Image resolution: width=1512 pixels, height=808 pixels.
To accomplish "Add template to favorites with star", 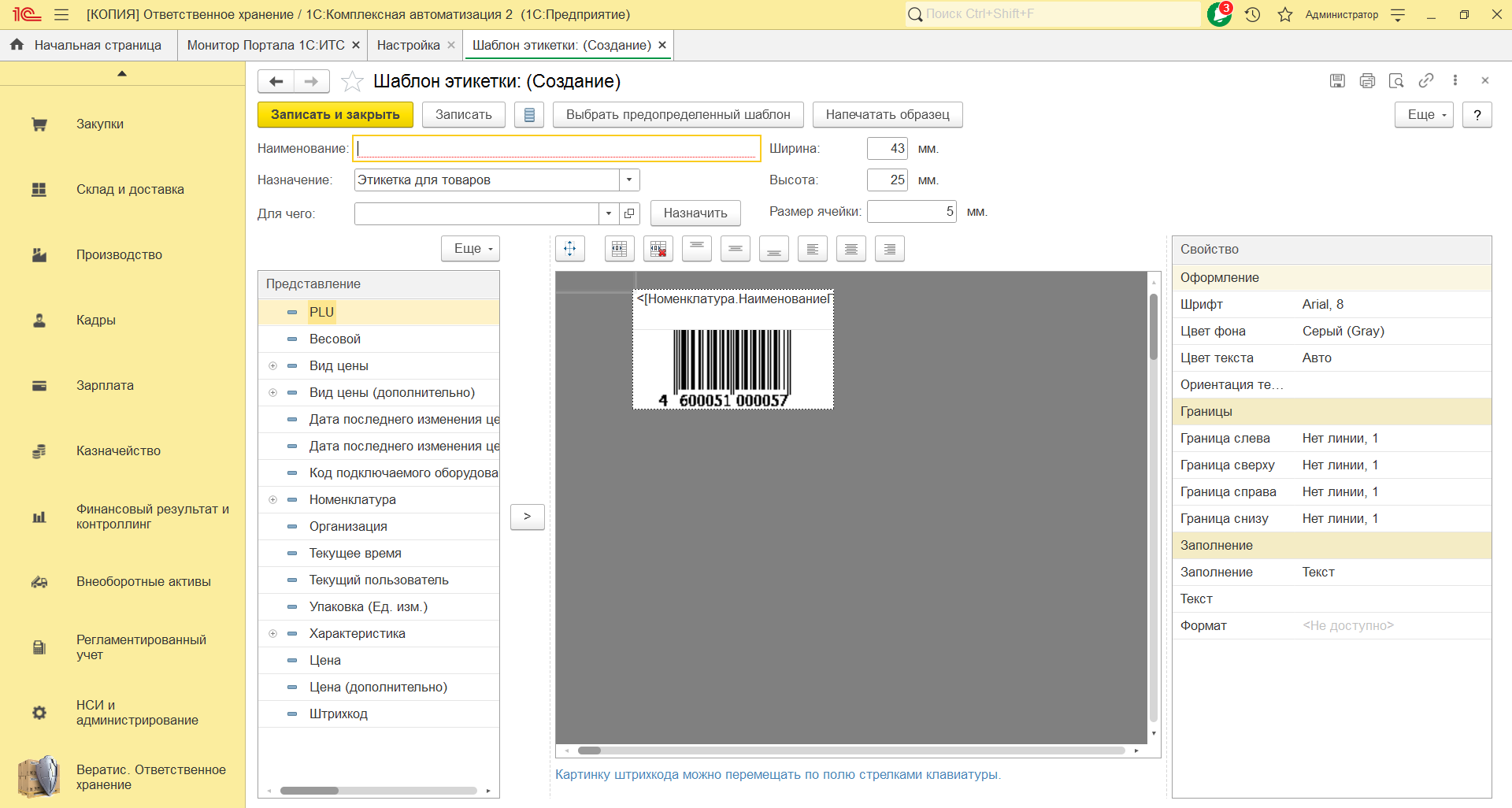I will (x=352, y=81).
